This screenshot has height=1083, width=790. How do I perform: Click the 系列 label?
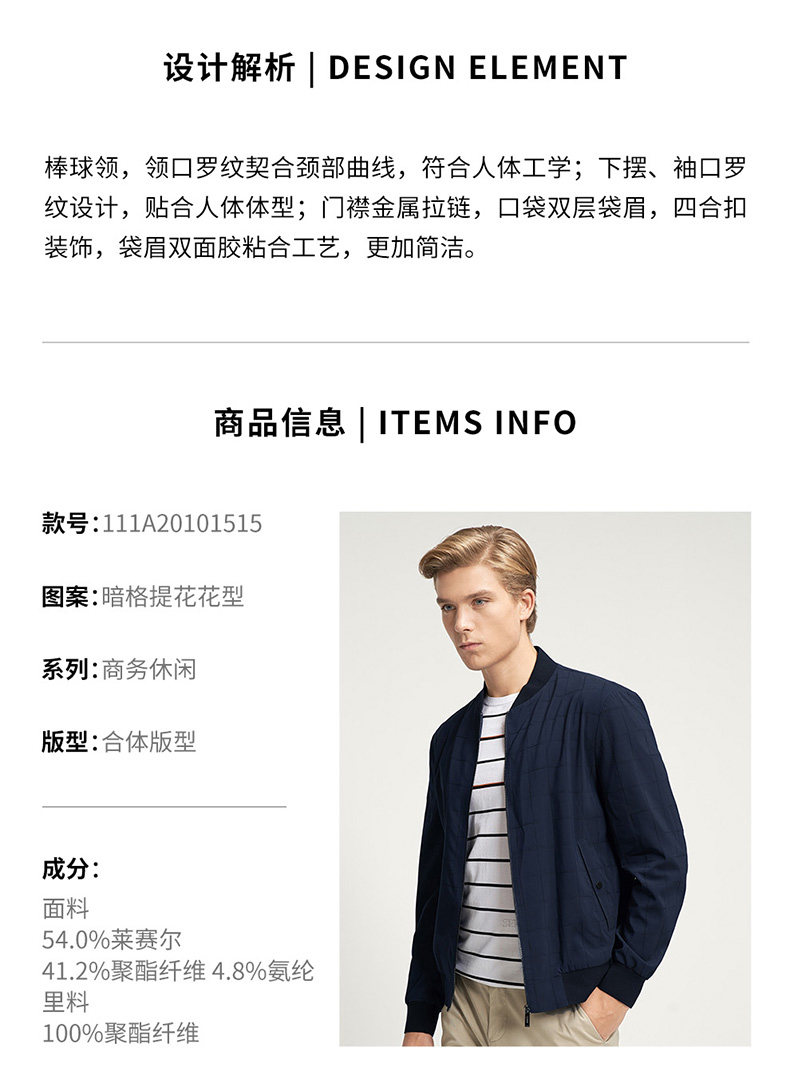pyautogui.click(x=65, y=669)
